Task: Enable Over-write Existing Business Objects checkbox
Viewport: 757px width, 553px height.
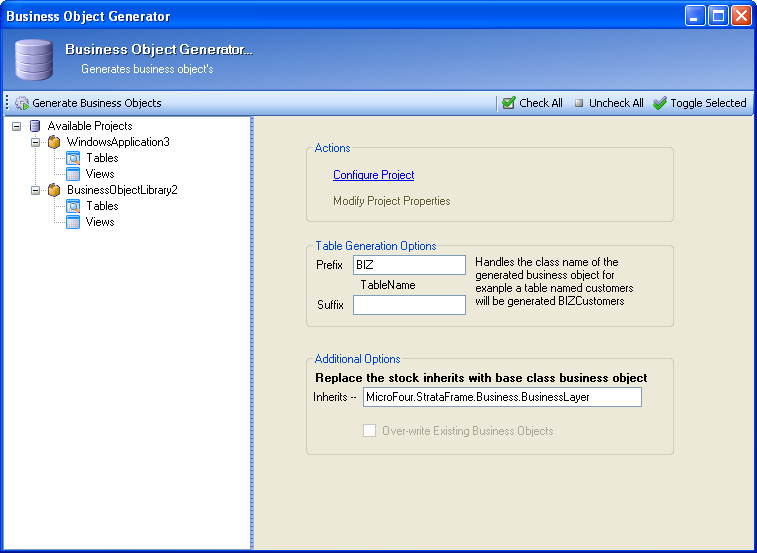Action: pyautogui.click(x=370, y=431)
